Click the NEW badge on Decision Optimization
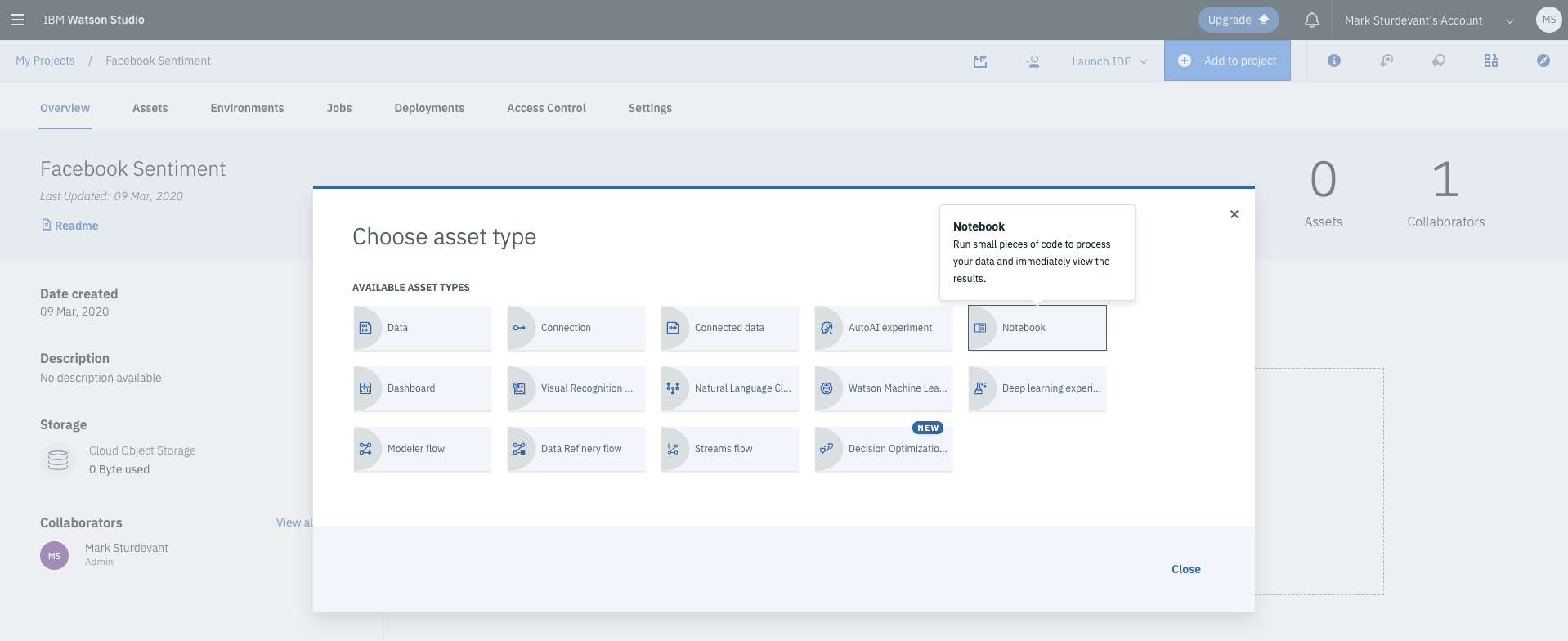The width and height of the screenshot is (1568, 641). [928, 428]
